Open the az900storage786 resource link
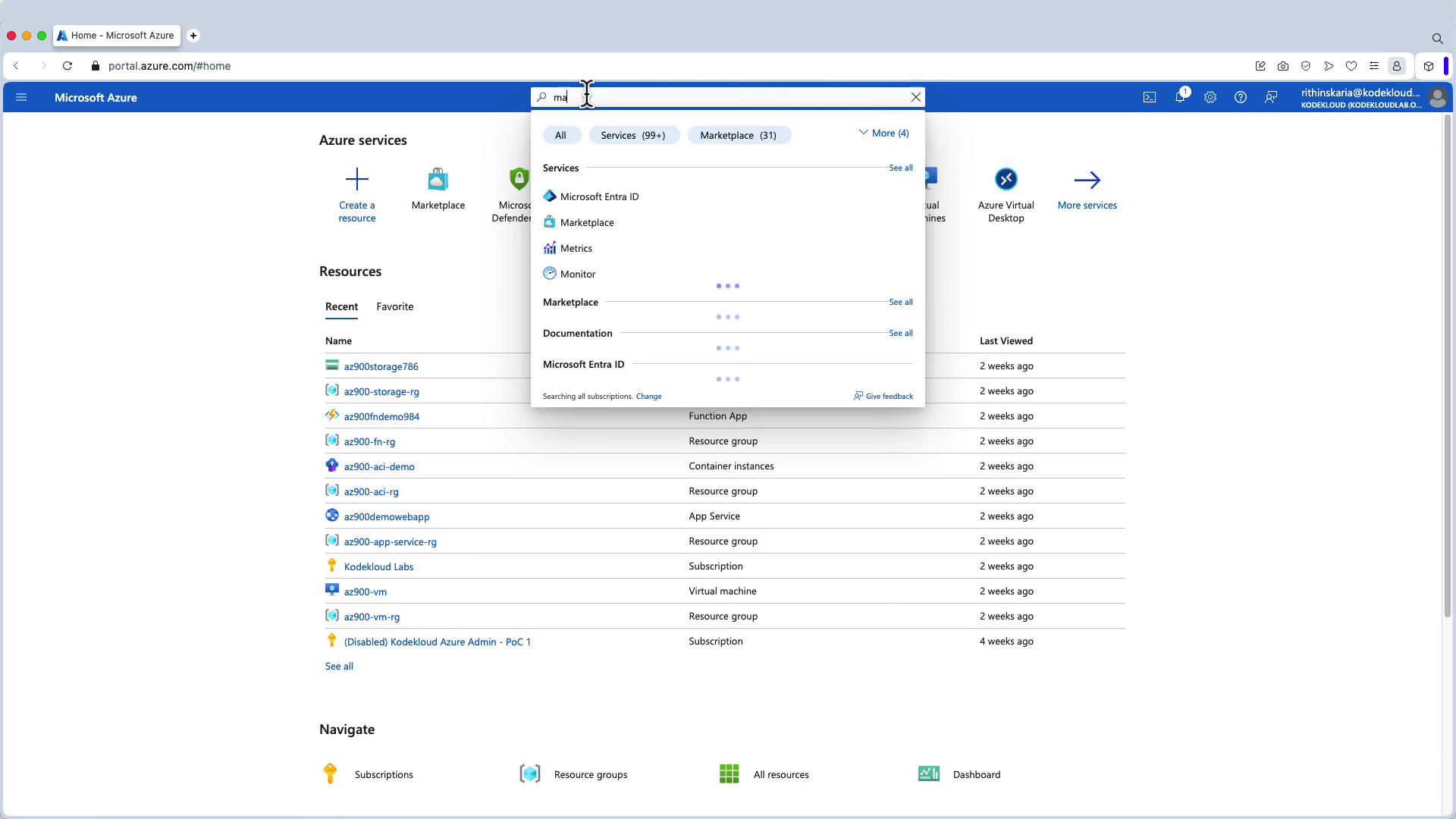 tap(381, 366)
